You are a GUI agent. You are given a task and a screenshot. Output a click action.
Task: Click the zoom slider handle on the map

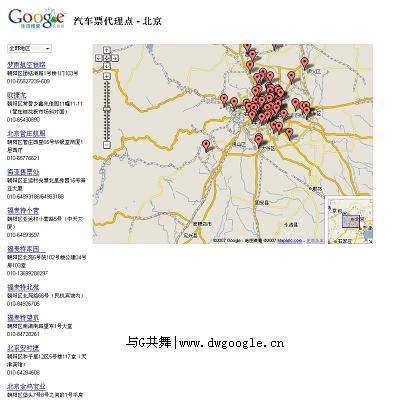(107, 109)
